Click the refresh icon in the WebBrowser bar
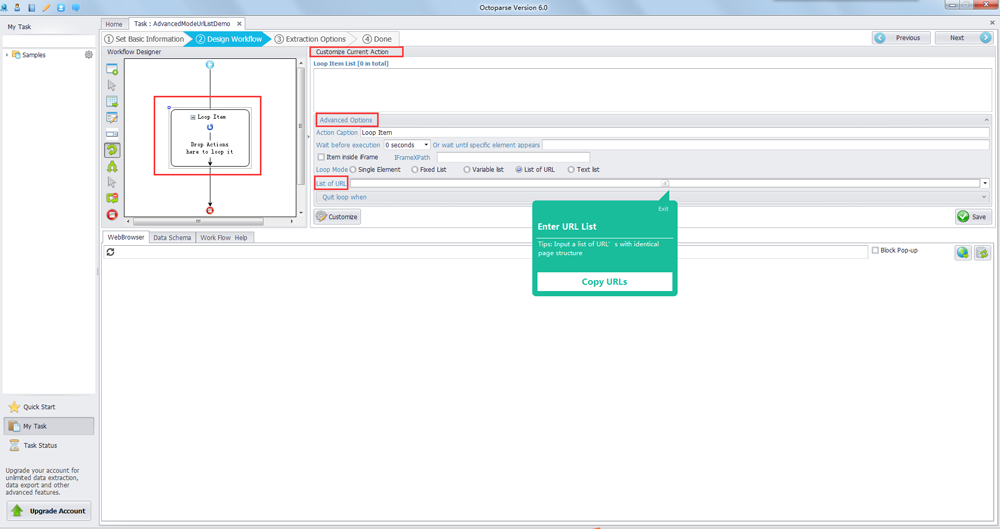The height and width of the screenshot is (529, 1000). click(111, 253)
